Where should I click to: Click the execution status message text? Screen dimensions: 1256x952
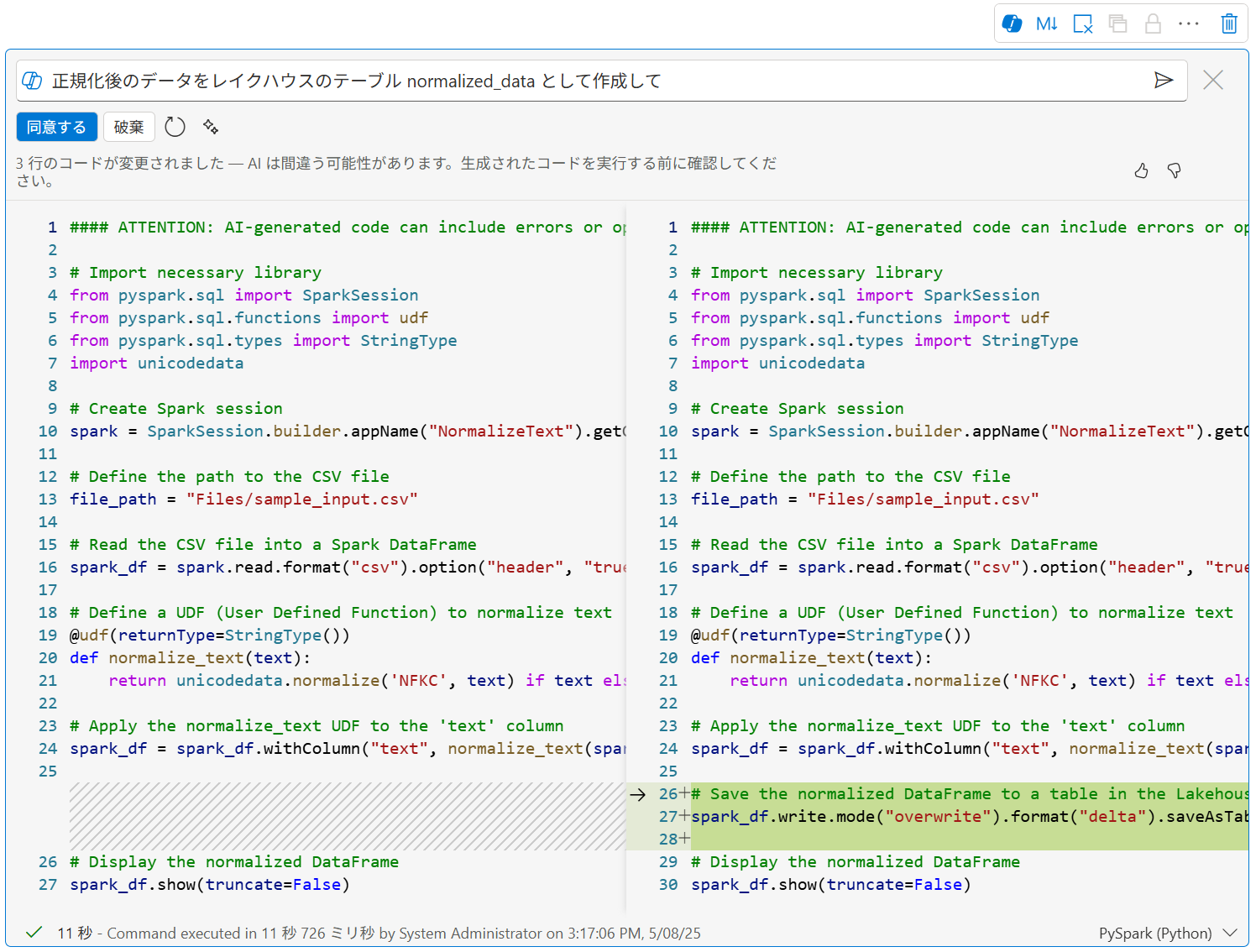point(379,934)
